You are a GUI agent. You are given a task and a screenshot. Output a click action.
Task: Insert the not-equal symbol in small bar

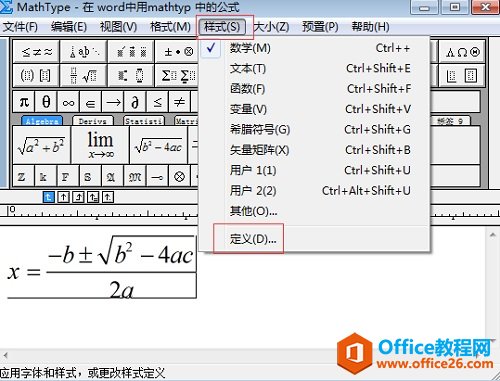point(179,102)
